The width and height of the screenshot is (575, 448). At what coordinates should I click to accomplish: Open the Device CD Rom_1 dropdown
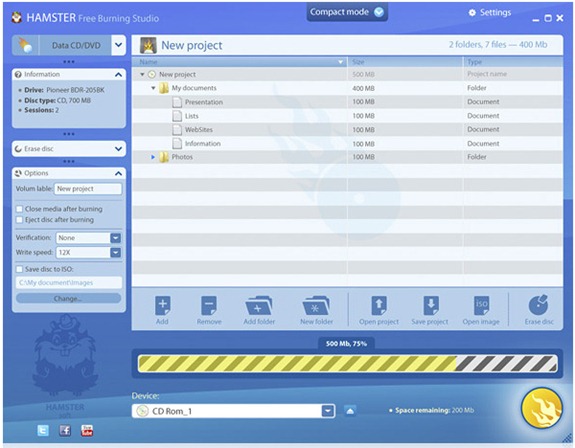328,411
